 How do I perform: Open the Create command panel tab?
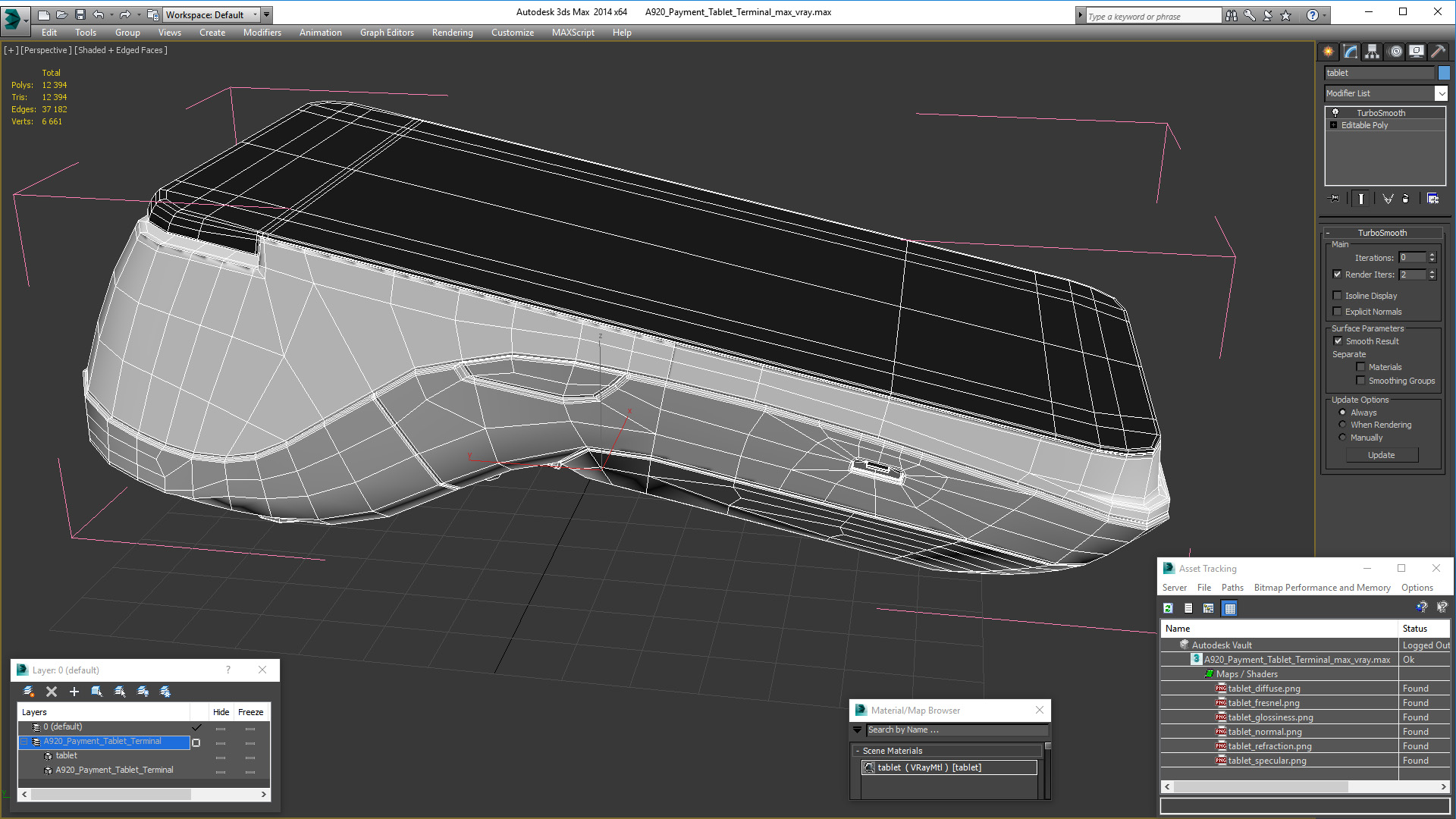coord(1329,52)
